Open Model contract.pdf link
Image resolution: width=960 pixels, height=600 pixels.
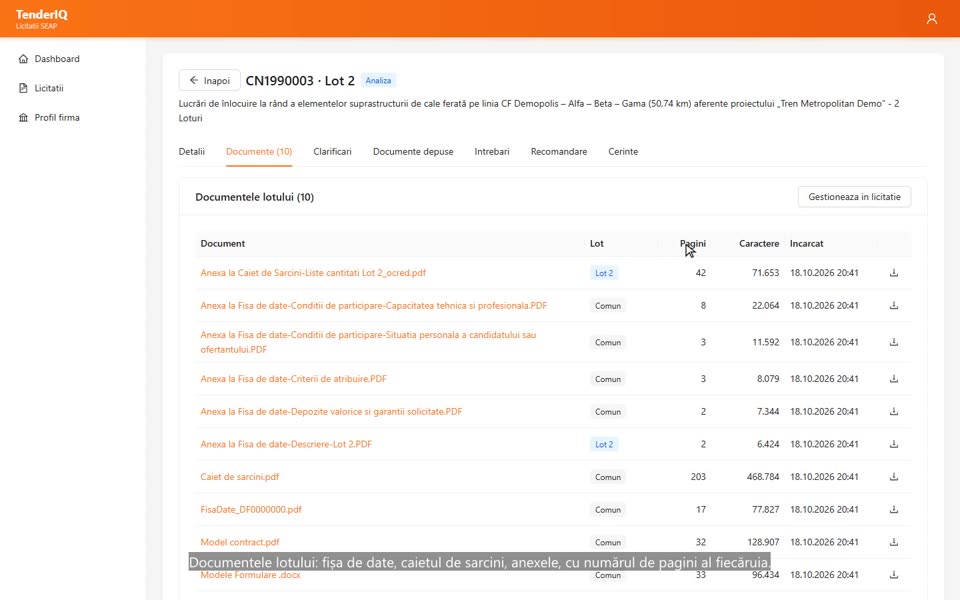[239, 542]
